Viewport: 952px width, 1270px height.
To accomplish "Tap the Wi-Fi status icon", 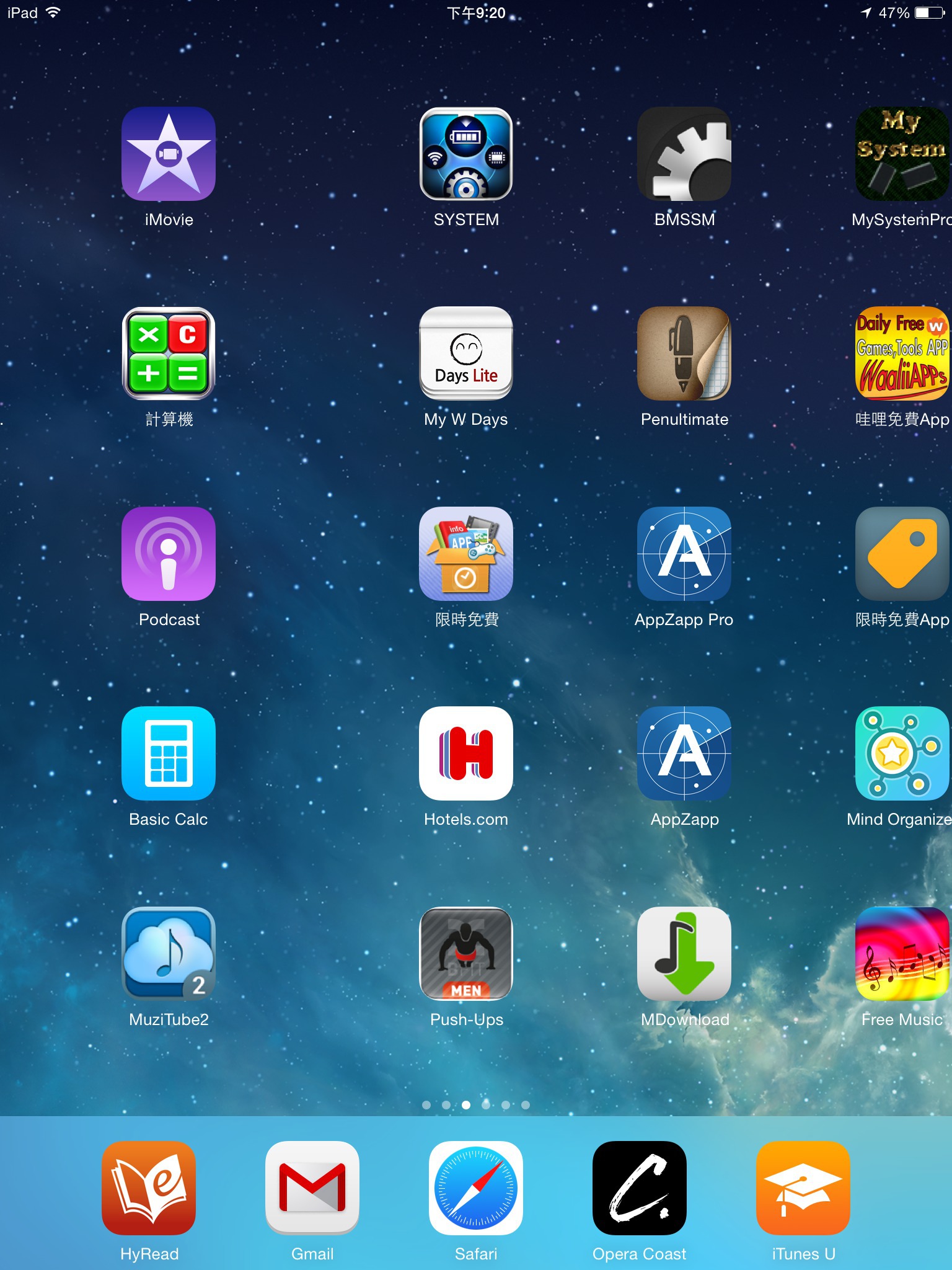I will [53, 12].
